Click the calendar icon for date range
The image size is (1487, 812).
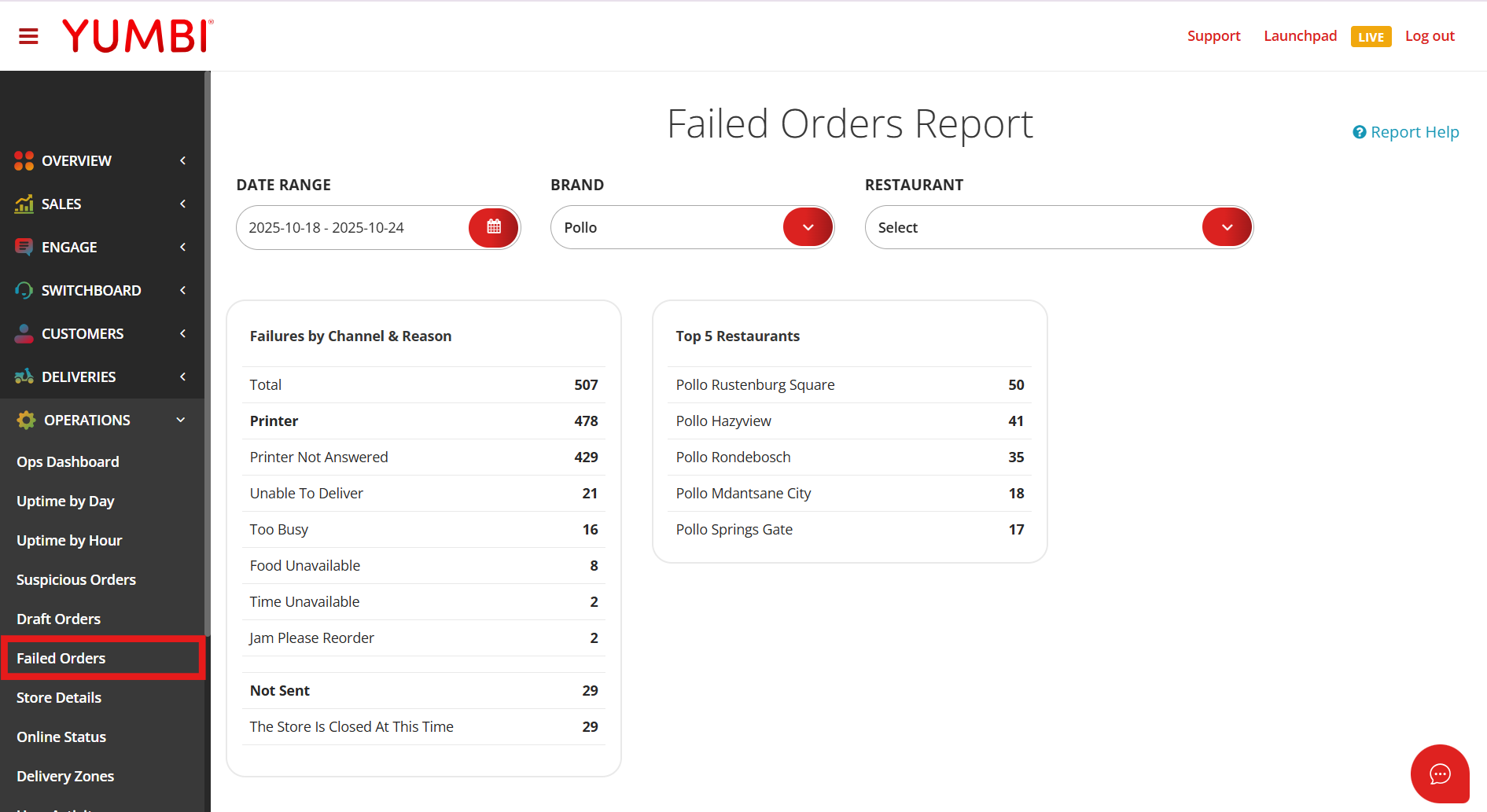tap(493, 227)
